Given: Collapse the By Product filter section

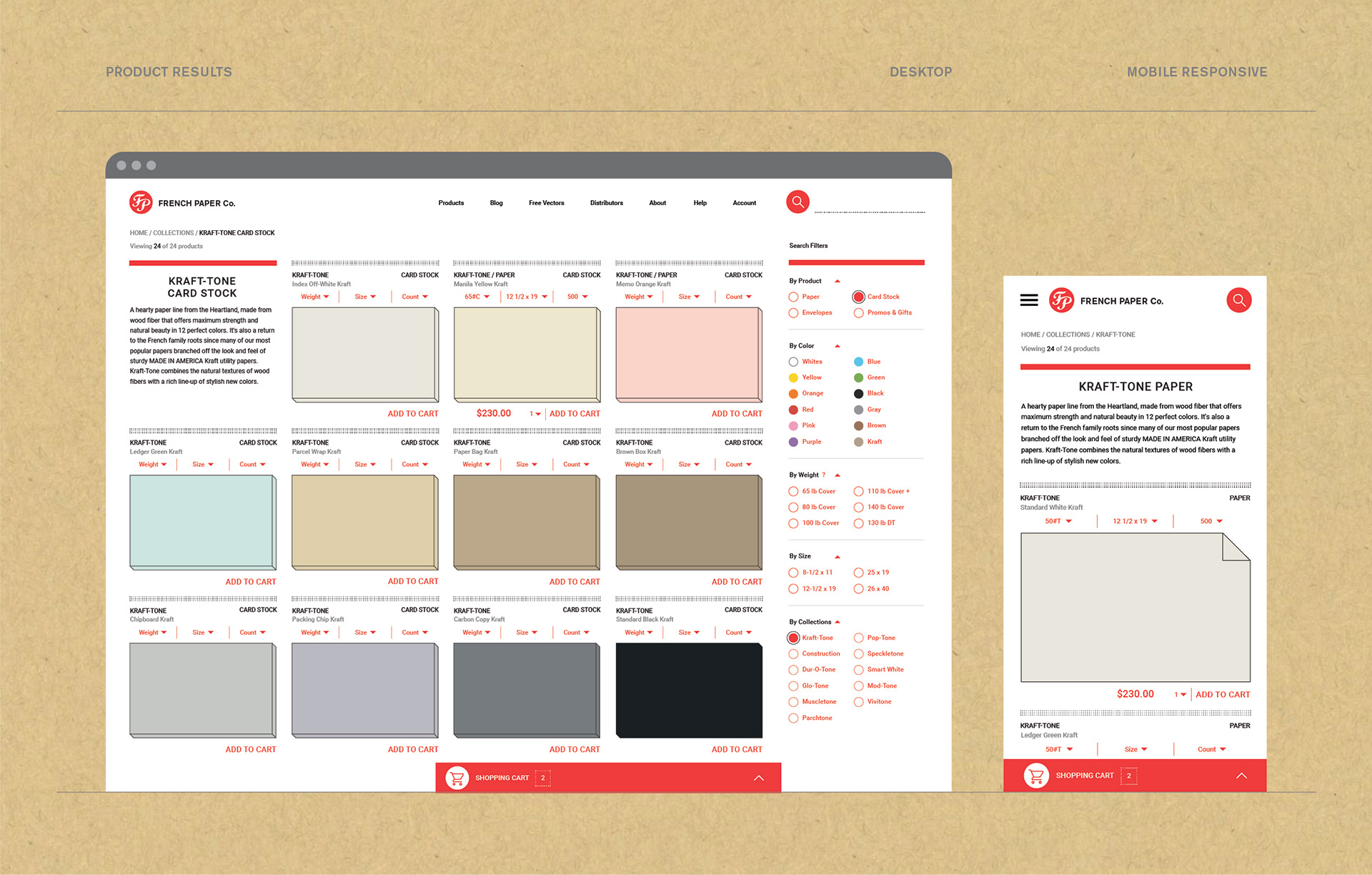Looking at the screenshot, I should click(837, 281).
